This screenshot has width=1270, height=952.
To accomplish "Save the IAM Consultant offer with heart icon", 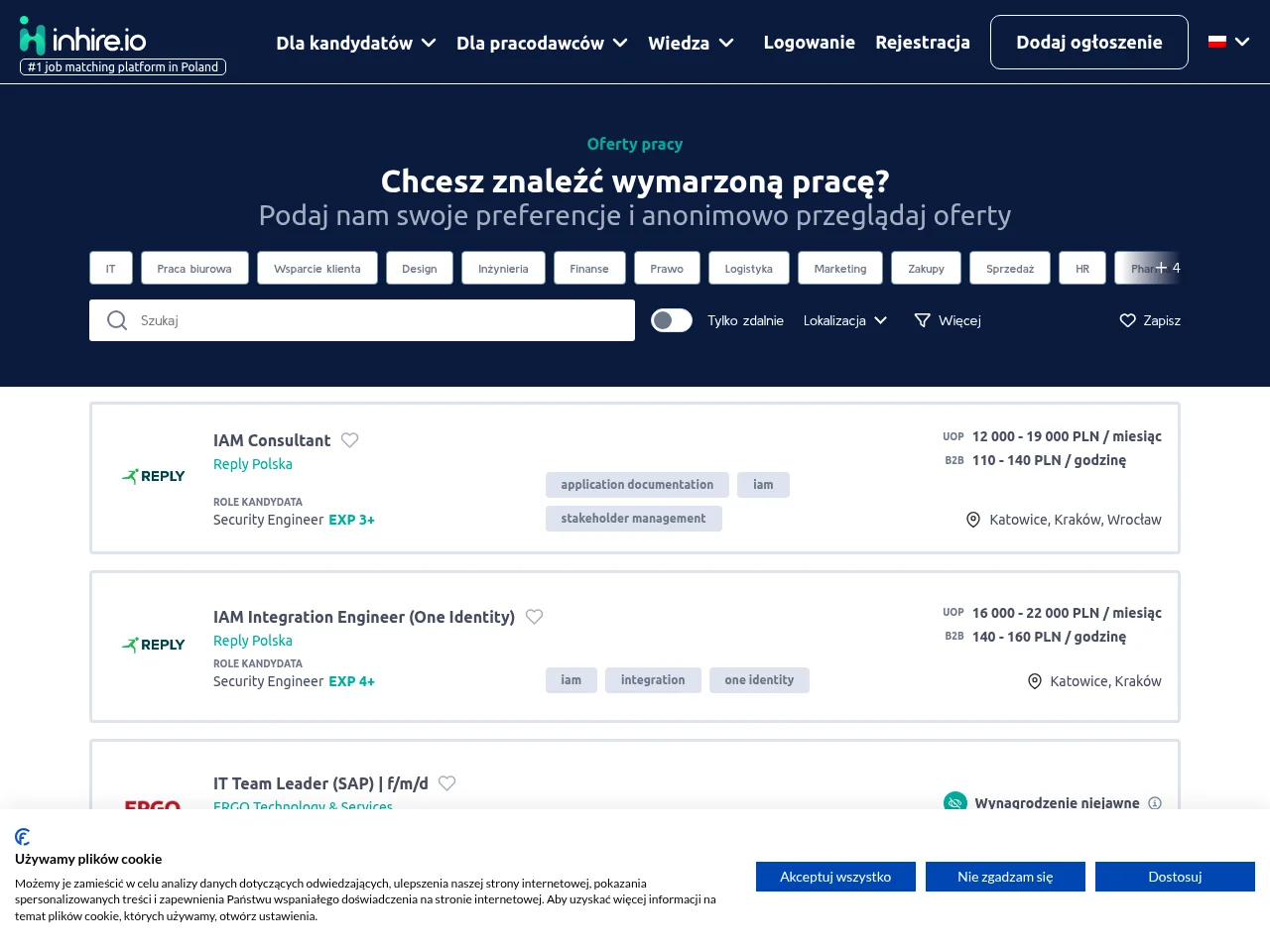I will pos(350,440).
